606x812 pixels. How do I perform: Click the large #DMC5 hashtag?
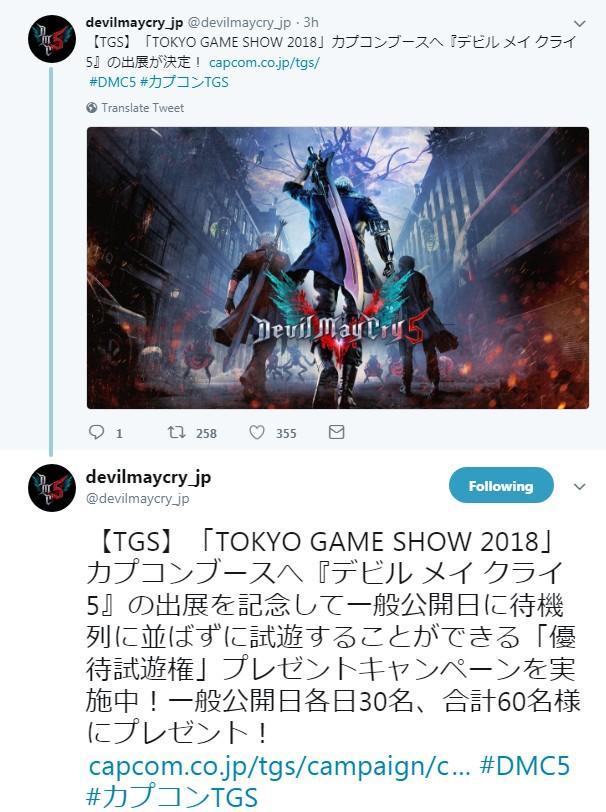click(x=525, y=765)
